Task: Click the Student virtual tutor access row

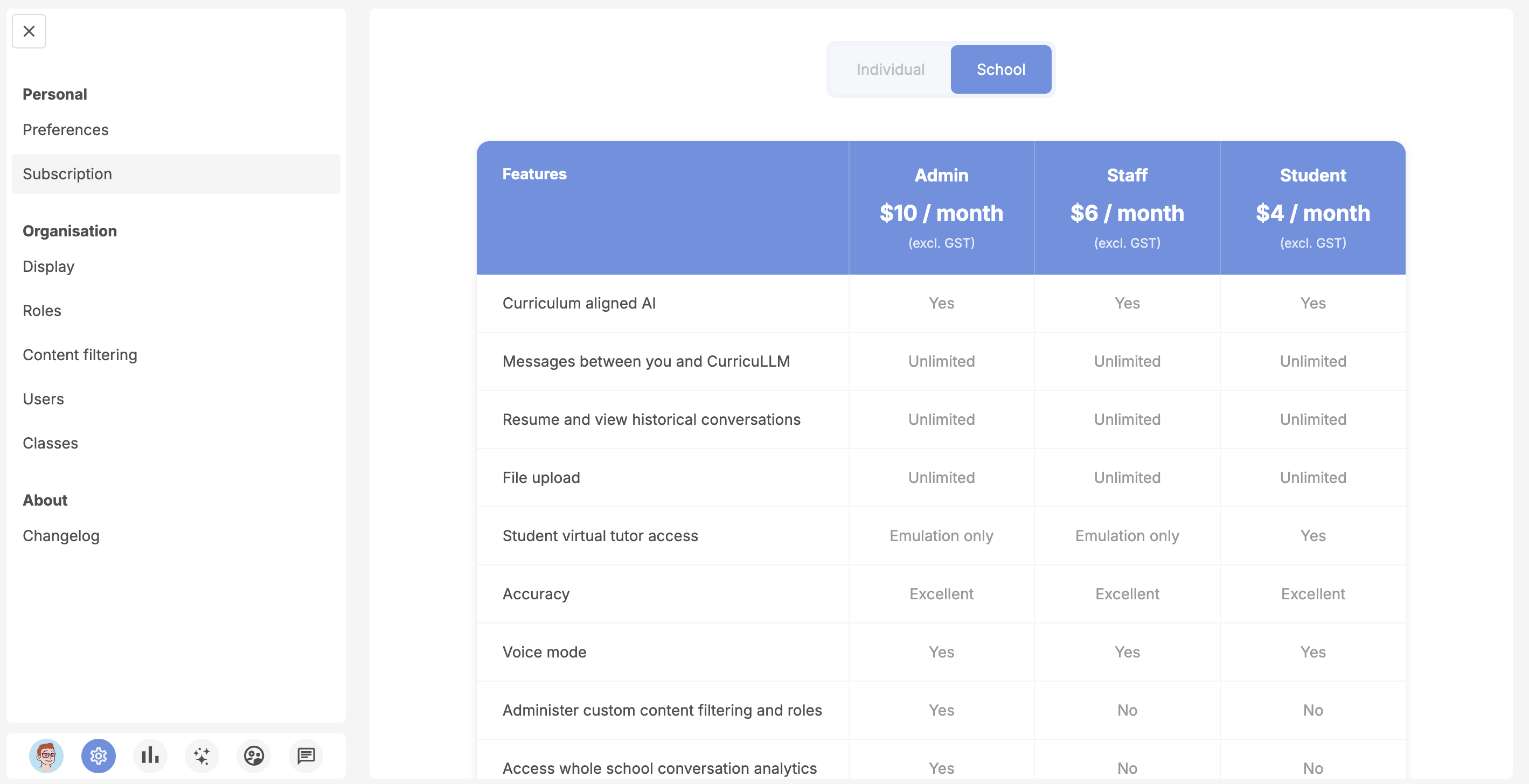Action: click(601, 536)
